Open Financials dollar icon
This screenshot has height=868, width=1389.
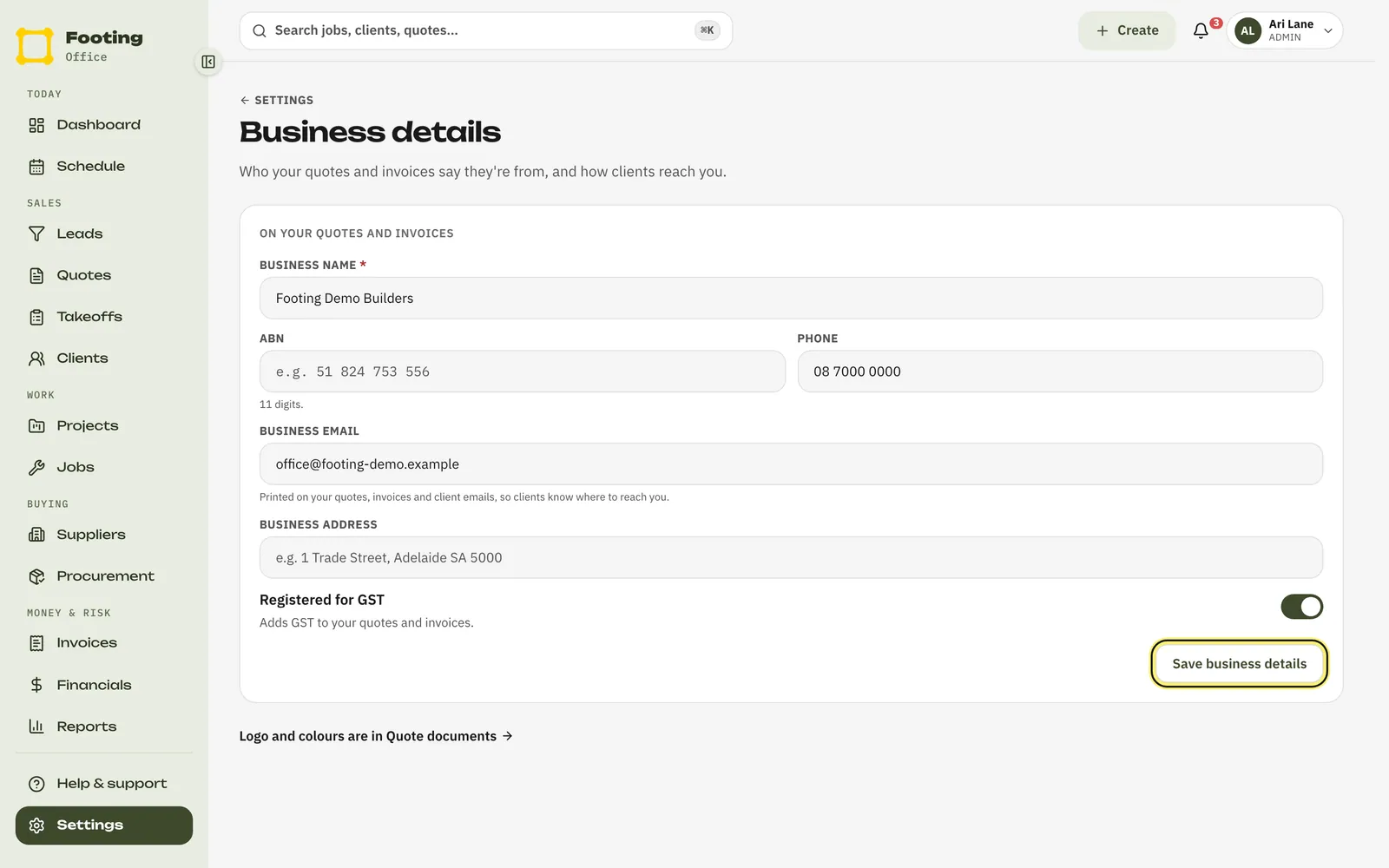pyautogui.click(x=36, y=685)
